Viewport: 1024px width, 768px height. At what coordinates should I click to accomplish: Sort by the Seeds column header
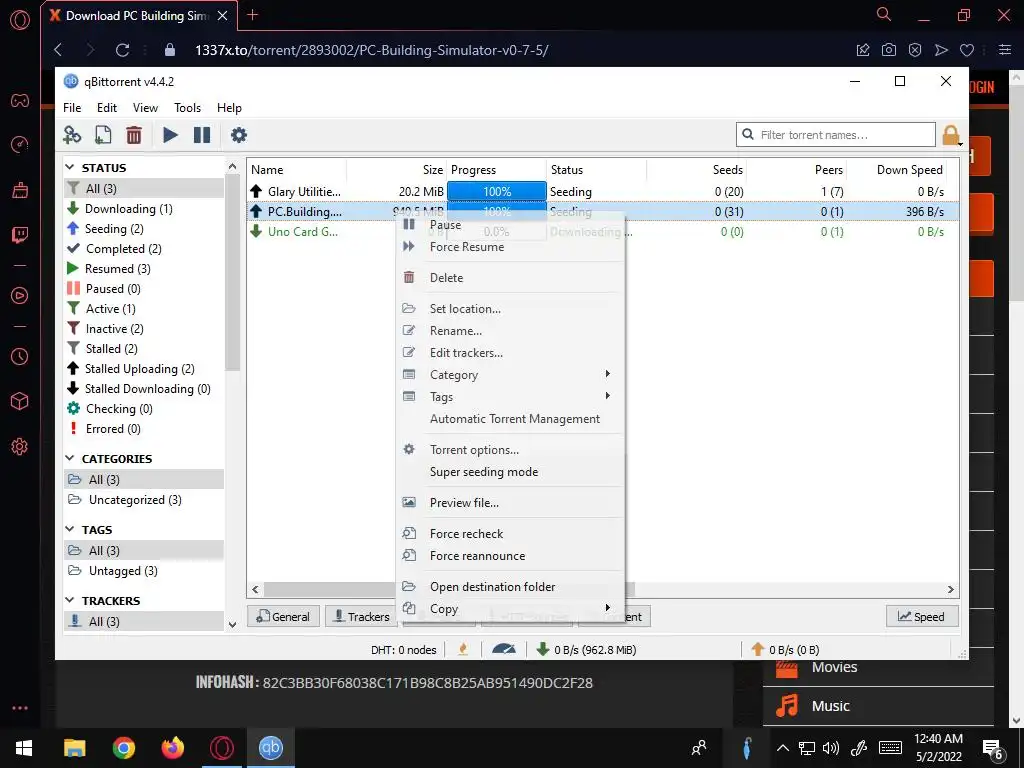tap(696, 170)
